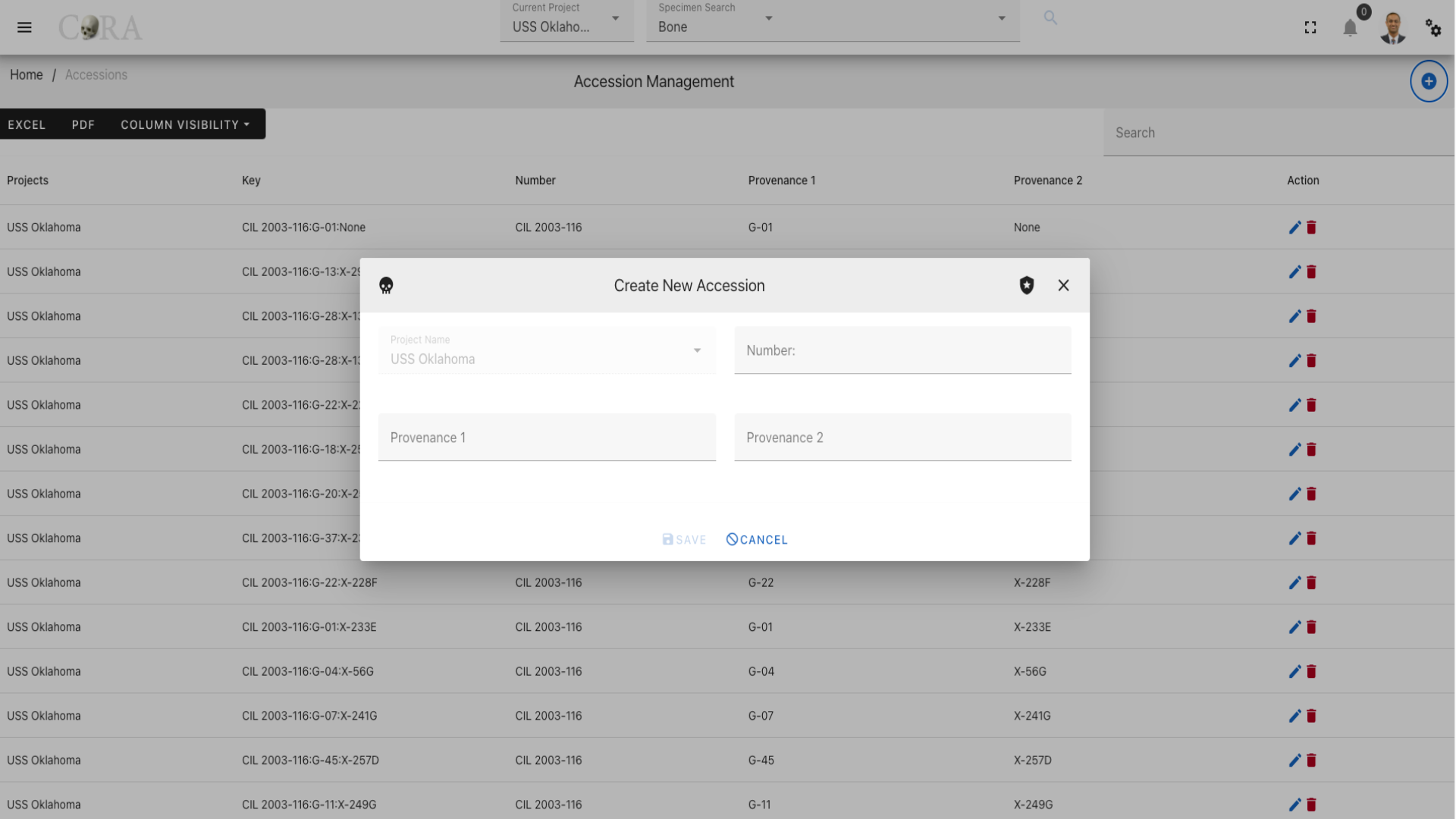Sort by Projects column header
This screenshot has width=1456, height=819.
[x=27, y=180]
